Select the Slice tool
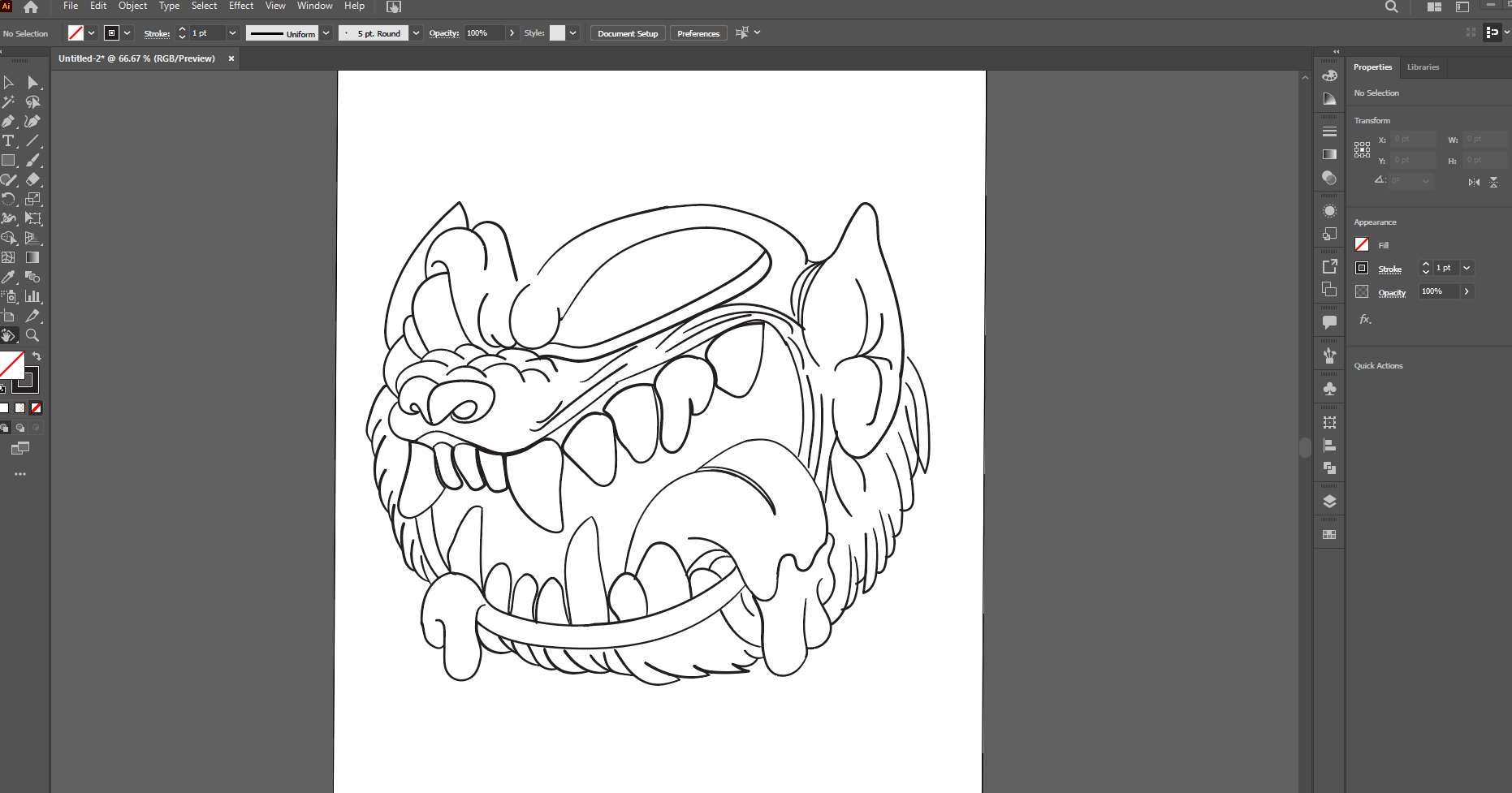This screenshot has height=793, width=1512. [x=32, y=317]
